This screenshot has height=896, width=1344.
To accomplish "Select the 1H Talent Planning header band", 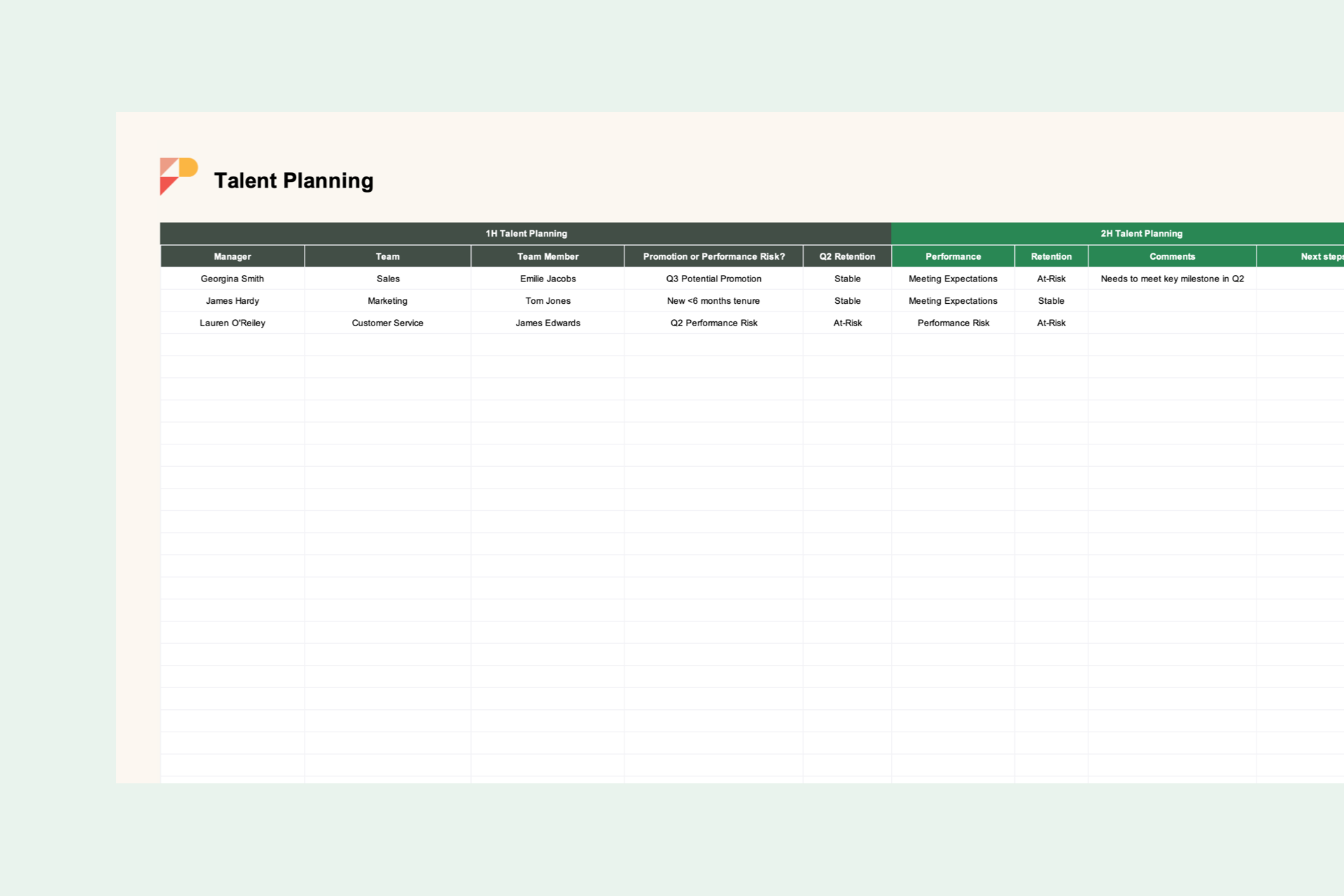I will [526, 234].
